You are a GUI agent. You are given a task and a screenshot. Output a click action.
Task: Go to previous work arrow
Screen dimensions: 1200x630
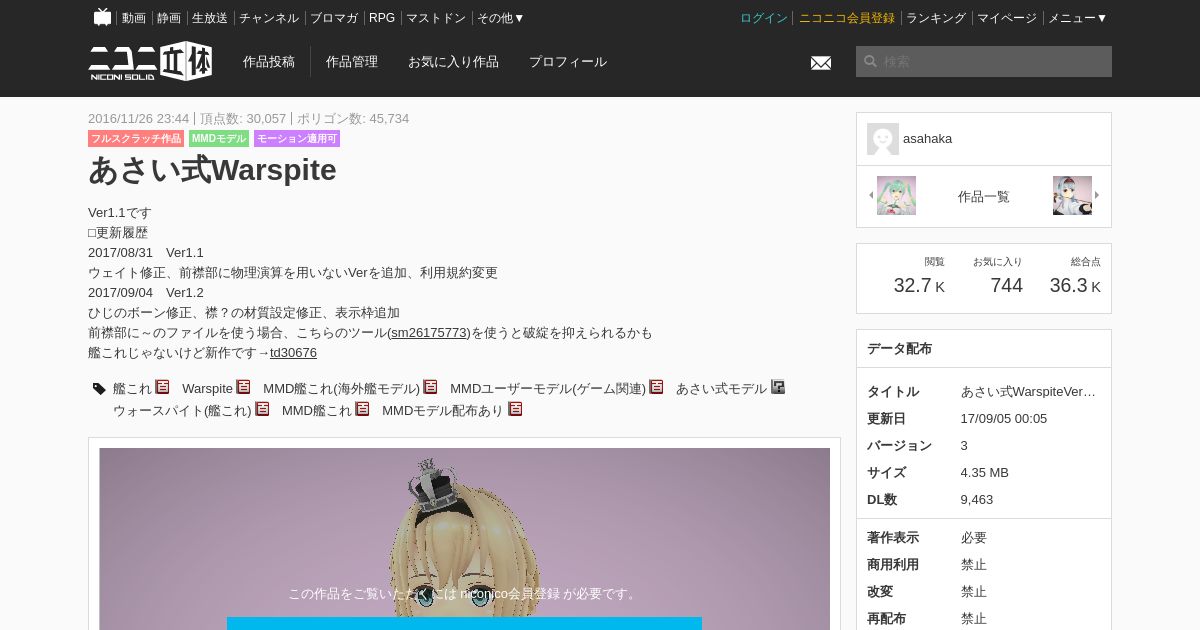coord(870,195)
